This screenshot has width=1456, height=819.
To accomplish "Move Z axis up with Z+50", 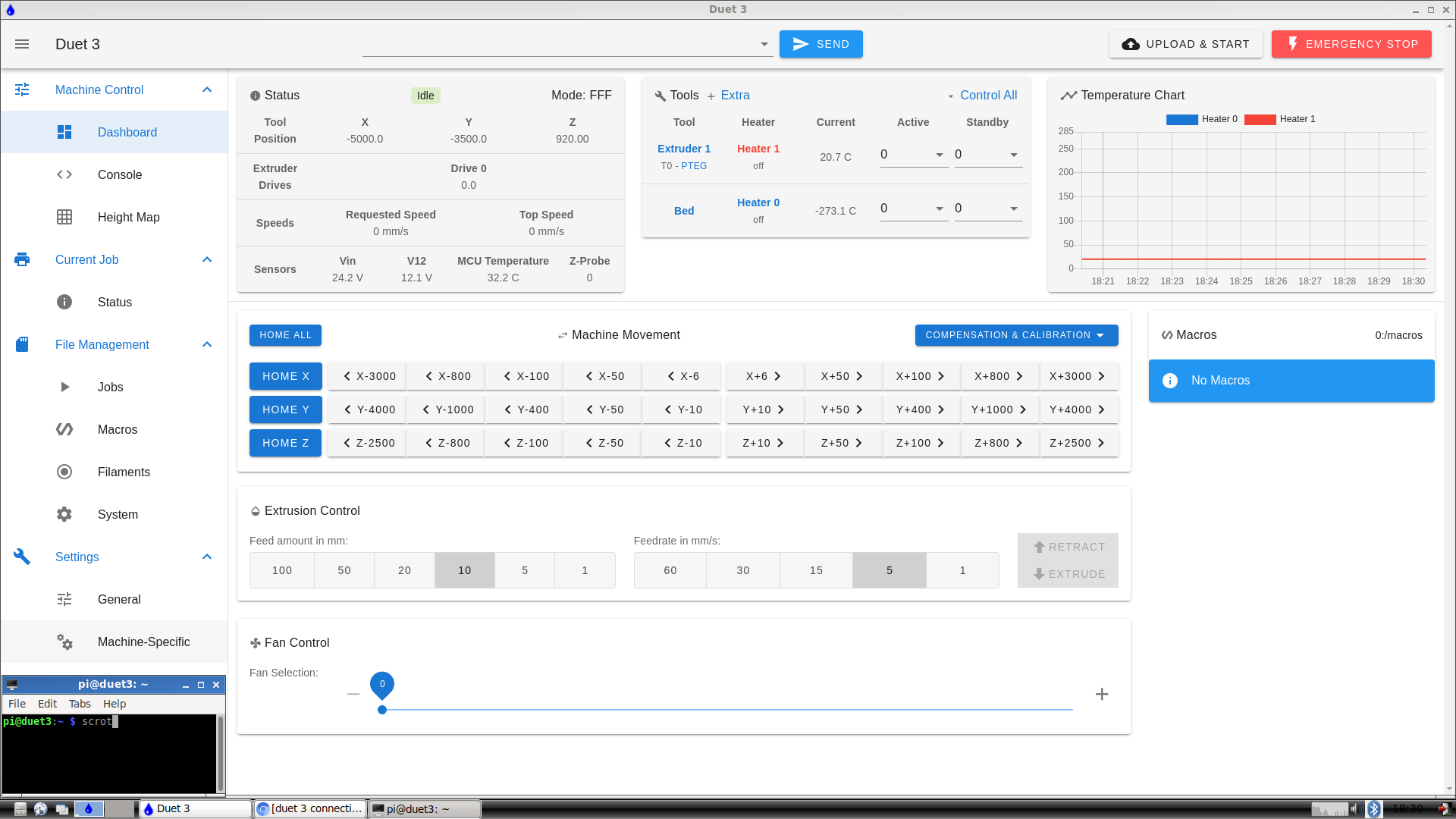I will (843, 443).
